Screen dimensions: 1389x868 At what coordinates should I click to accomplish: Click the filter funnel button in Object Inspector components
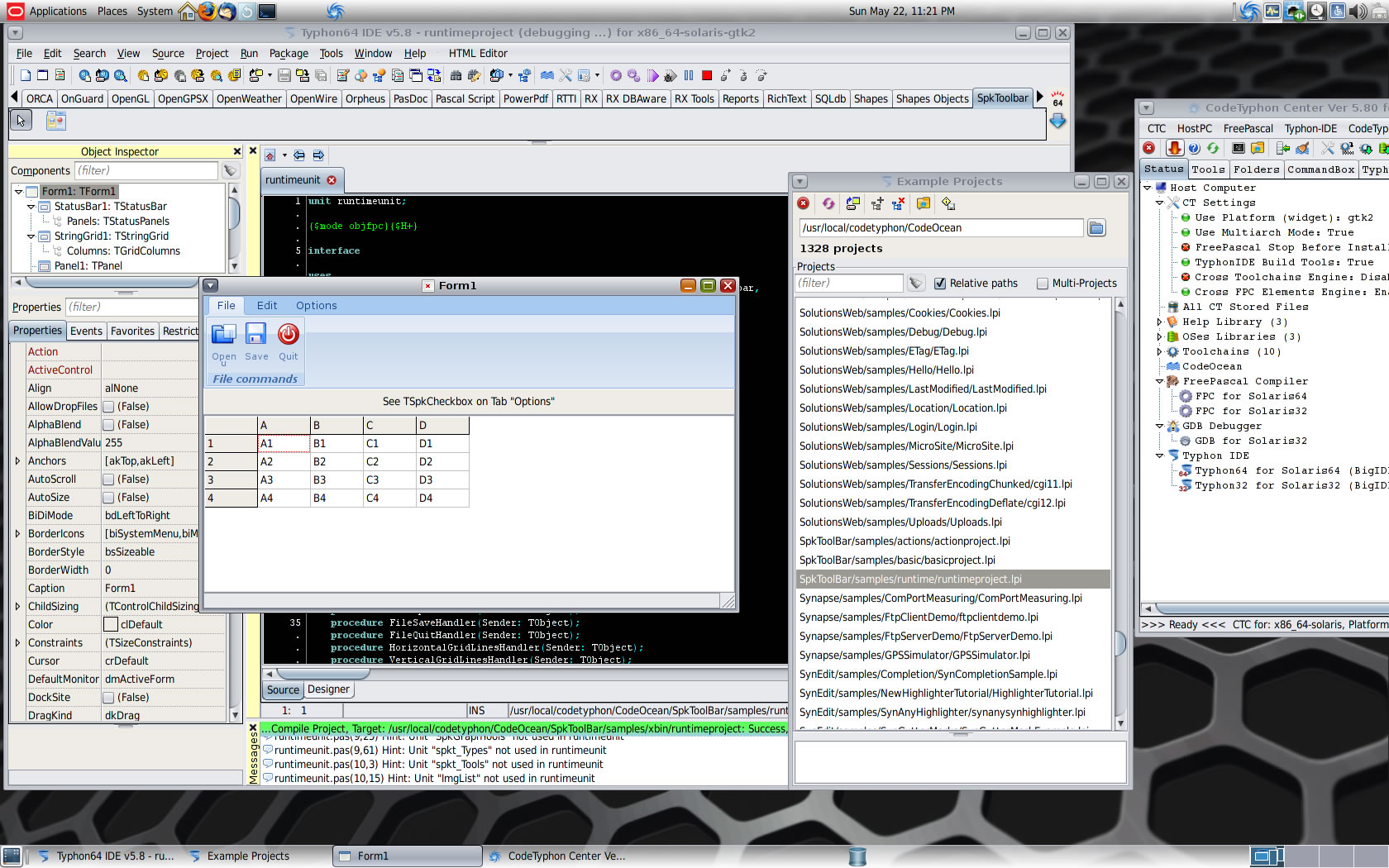coord(231,171)
